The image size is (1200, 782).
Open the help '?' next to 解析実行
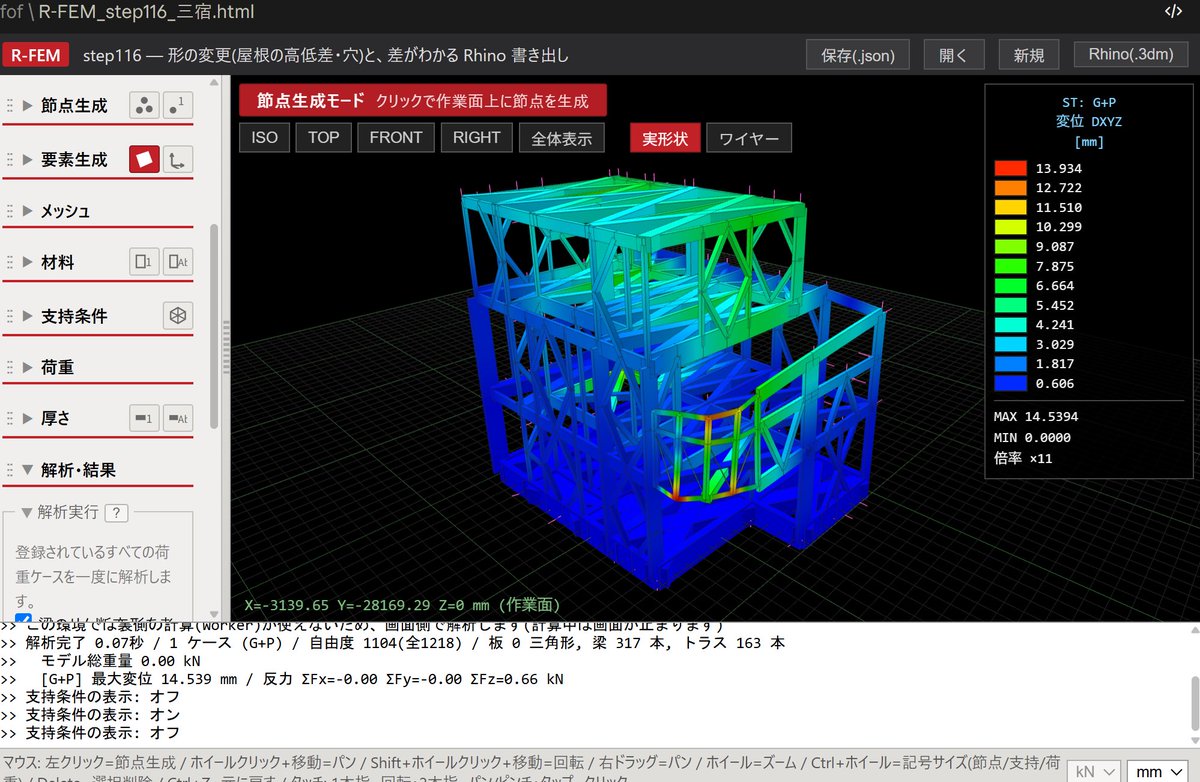pos(116,512)
